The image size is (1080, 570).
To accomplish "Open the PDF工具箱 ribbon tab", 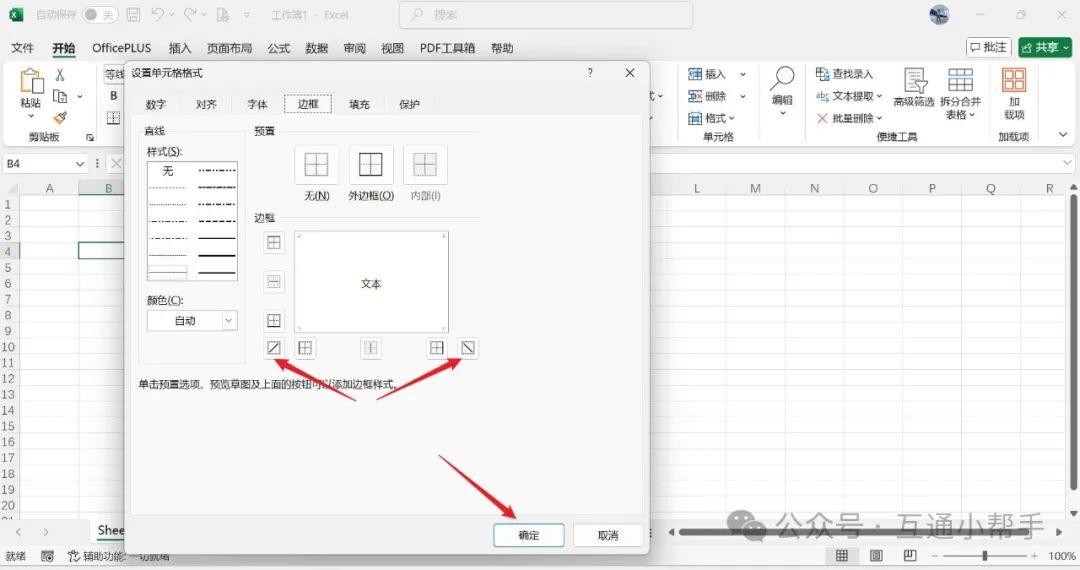I will [x=447, y=48].
